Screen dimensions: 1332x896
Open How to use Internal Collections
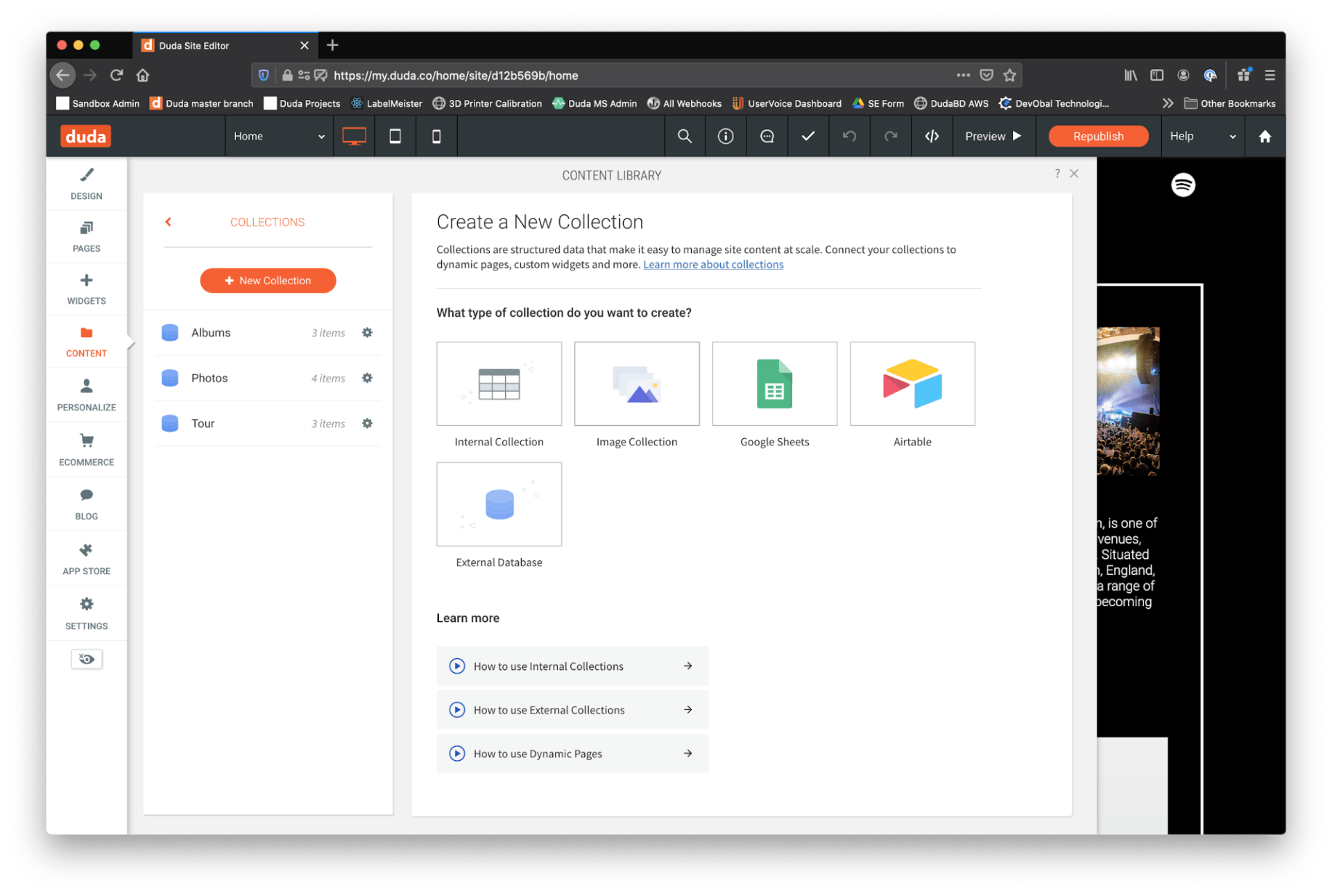pos(572,666)
